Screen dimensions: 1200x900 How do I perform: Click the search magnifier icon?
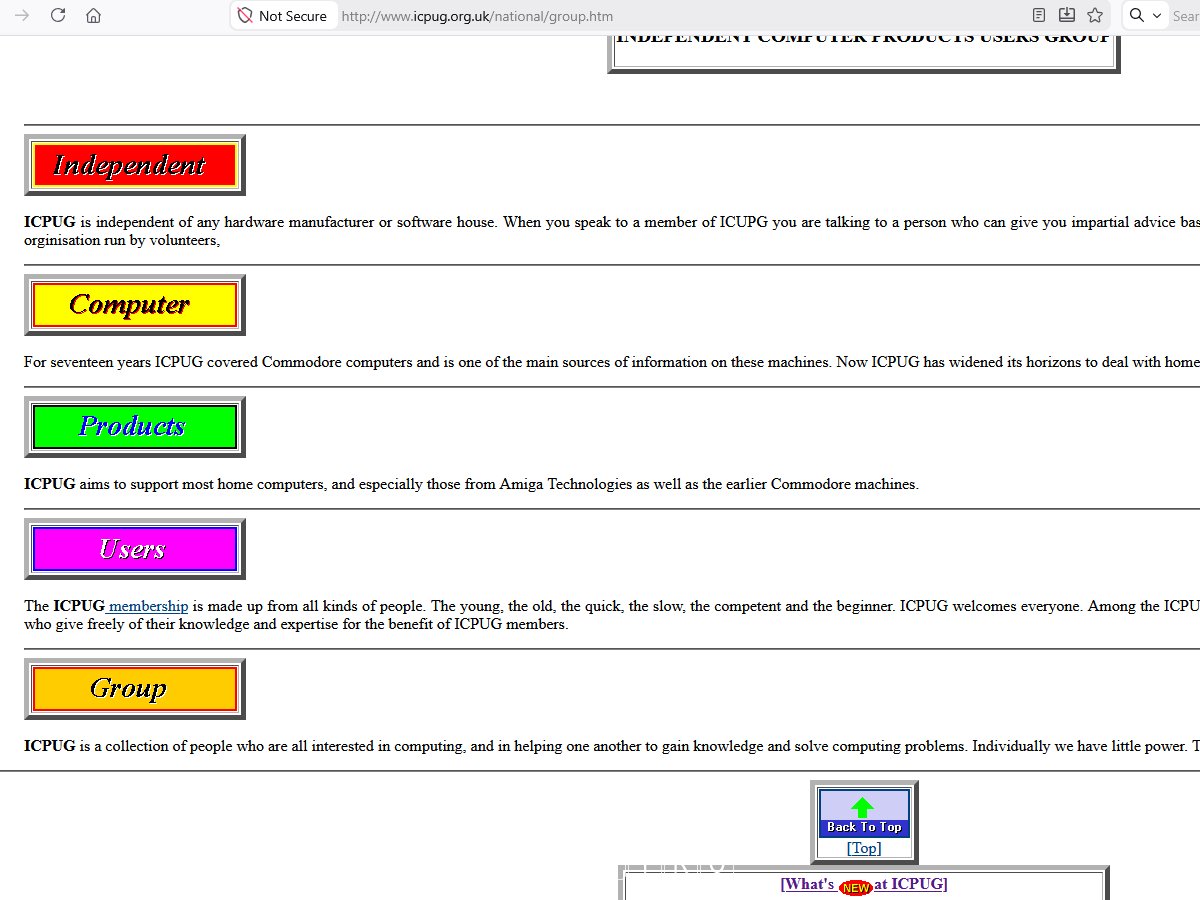click(x=1137, y=15)
